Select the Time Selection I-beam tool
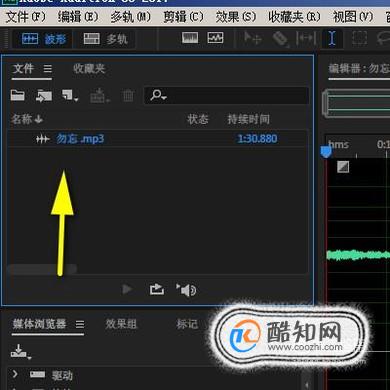Viewport: 390px width, 390px height. (x=332, y=39)
